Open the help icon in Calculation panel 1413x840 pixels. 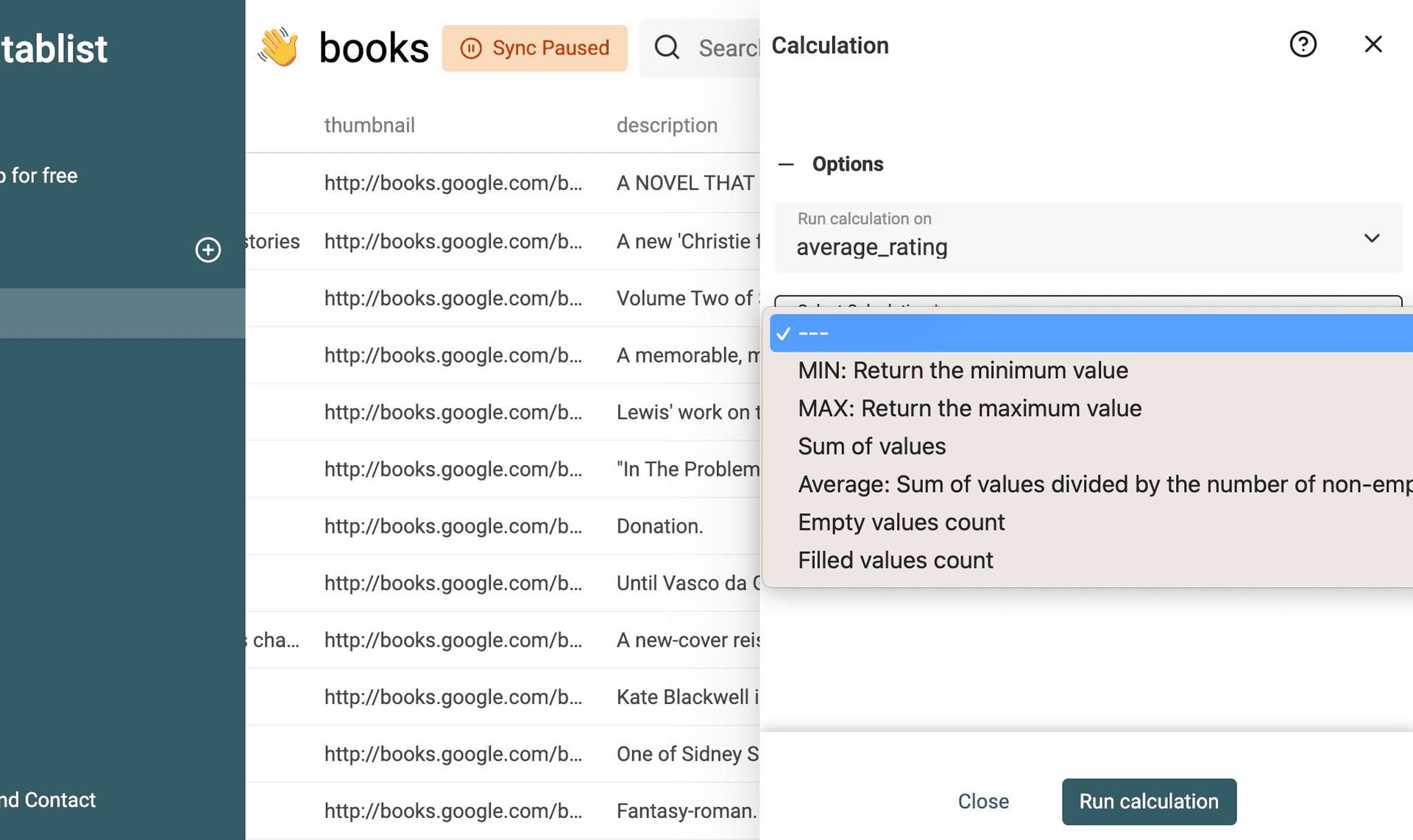[x=1303, y=44]
